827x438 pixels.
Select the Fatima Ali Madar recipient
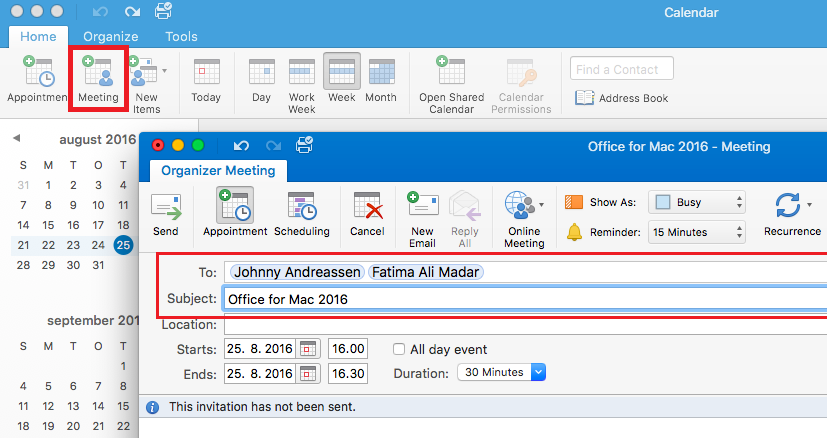[x=426, y=272]
